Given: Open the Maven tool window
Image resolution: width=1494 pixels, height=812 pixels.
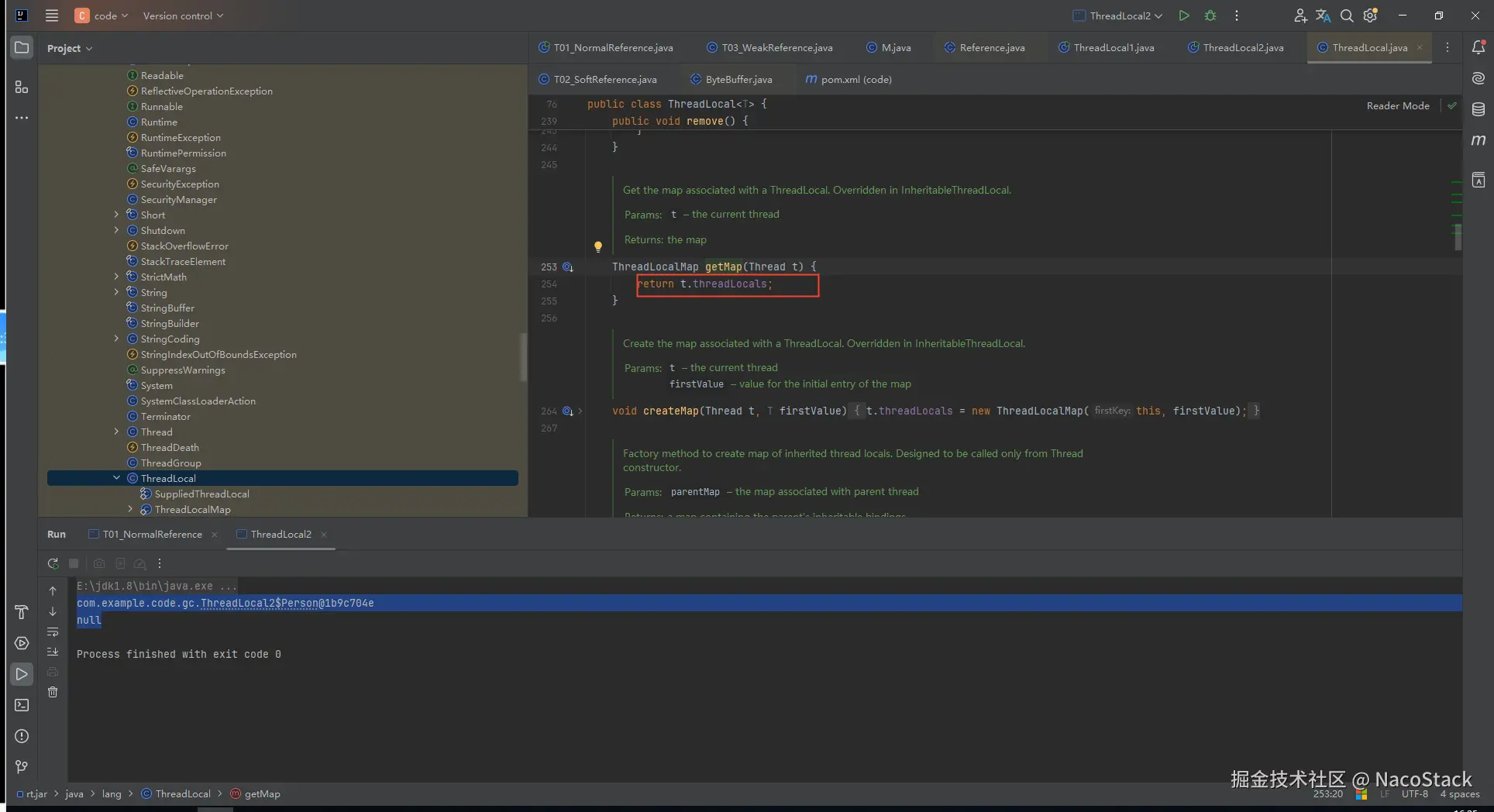Looking at the screenshot, I should point(1478,140).
